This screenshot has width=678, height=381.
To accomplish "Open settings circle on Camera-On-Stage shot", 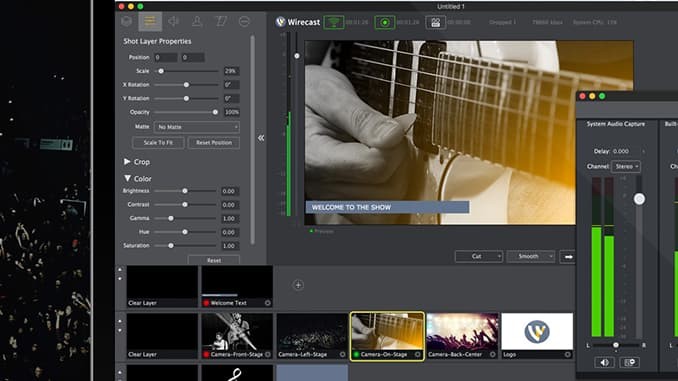I will point(417,355).
